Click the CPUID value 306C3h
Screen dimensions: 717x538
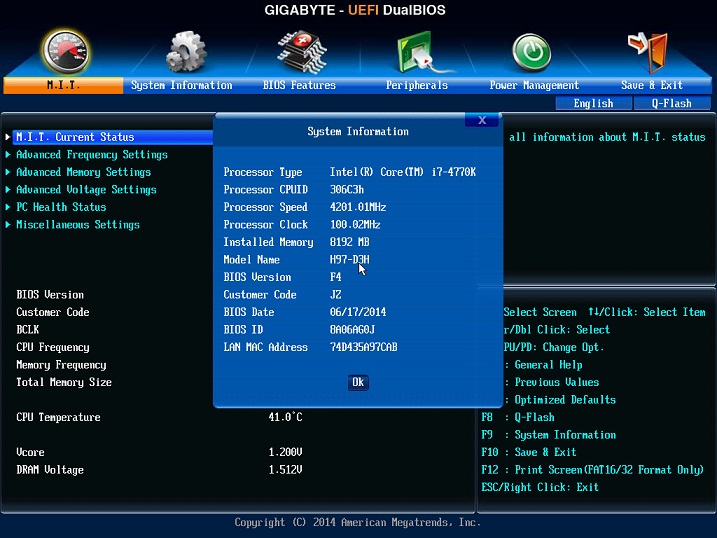(x=347, y=190)
